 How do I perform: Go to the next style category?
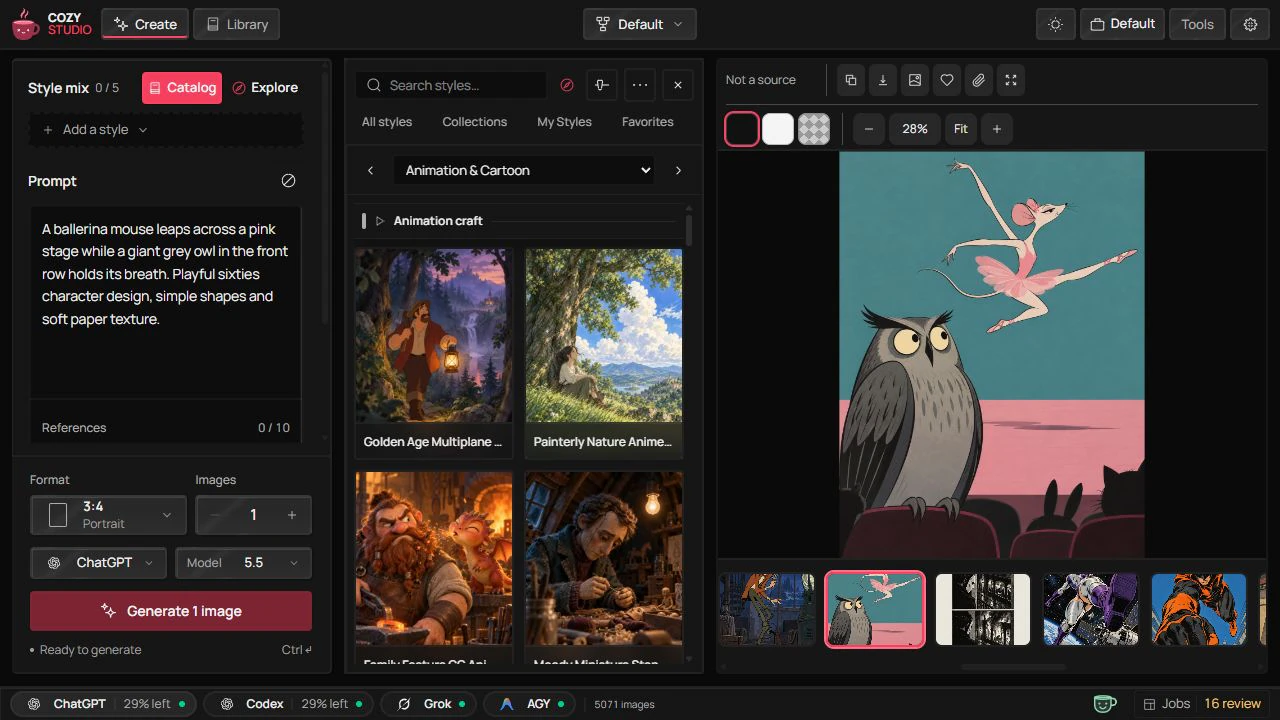678,170
